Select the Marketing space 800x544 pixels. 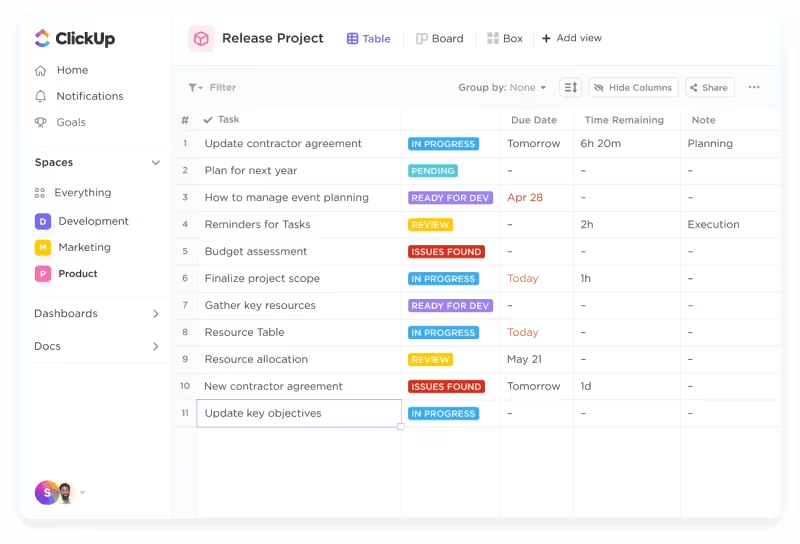point(84,248)
